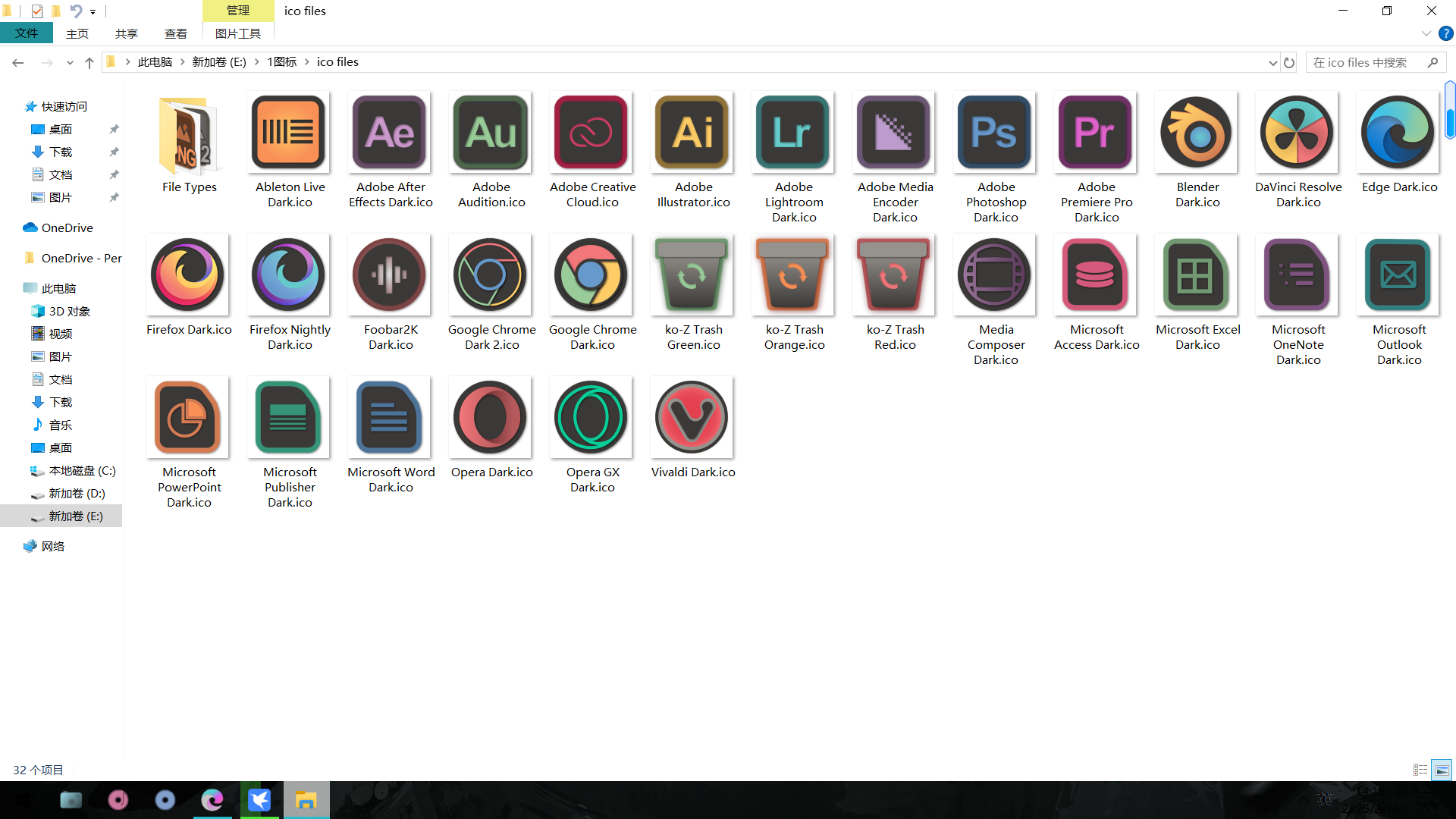Select the Firefox Nightly Dark.ico icon

(290, 275)
